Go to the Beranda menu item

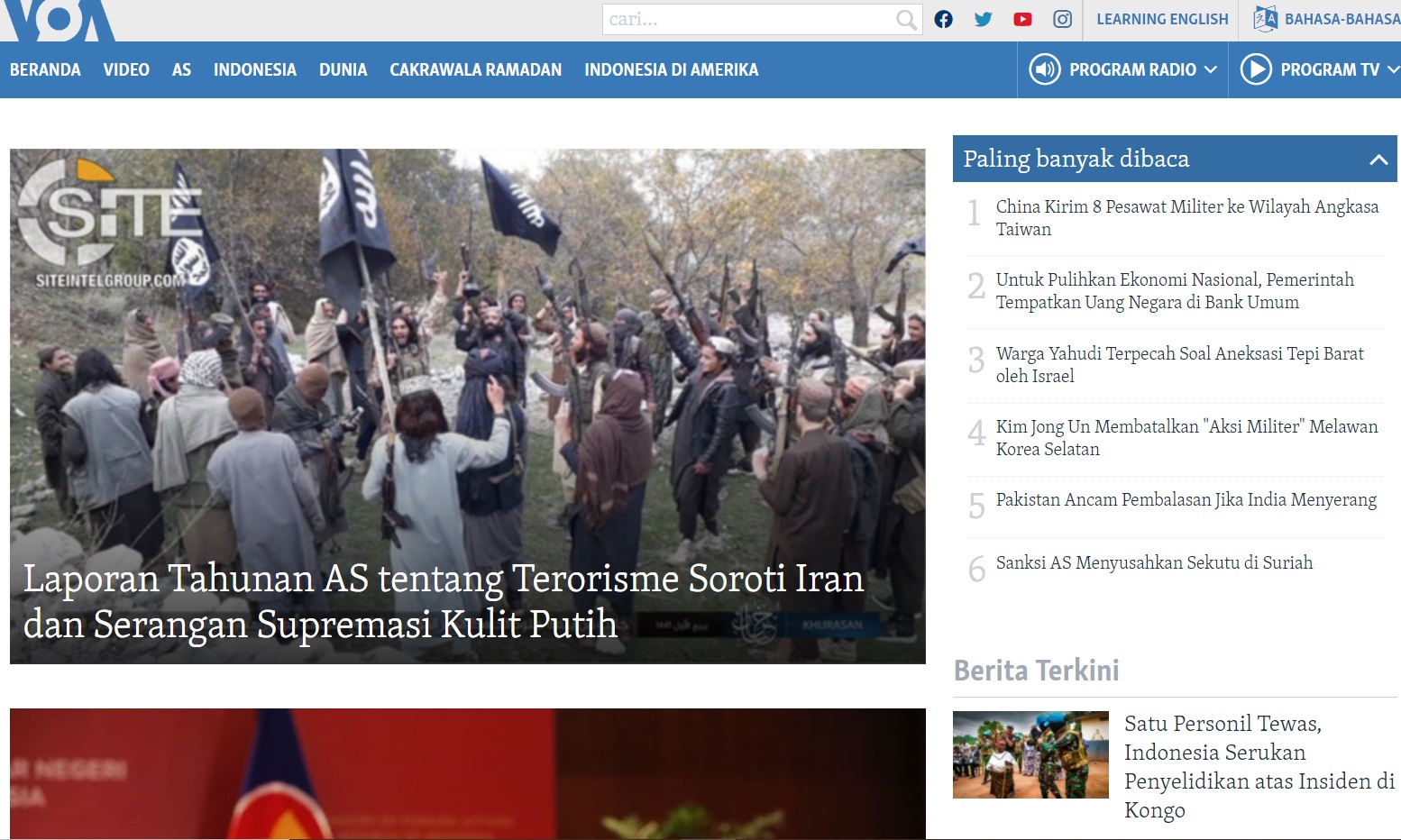coord(45,69)
